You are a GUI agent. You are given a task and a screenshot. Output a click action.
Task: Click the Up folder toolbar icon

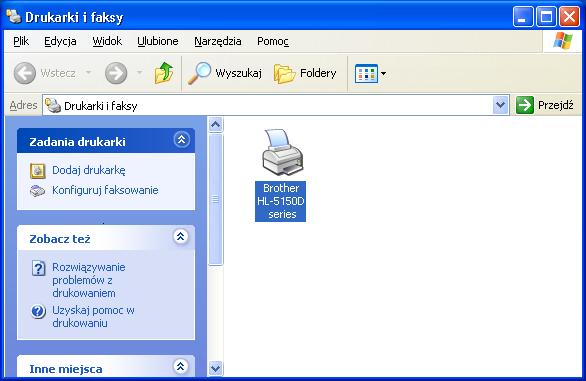coord(164,73)
